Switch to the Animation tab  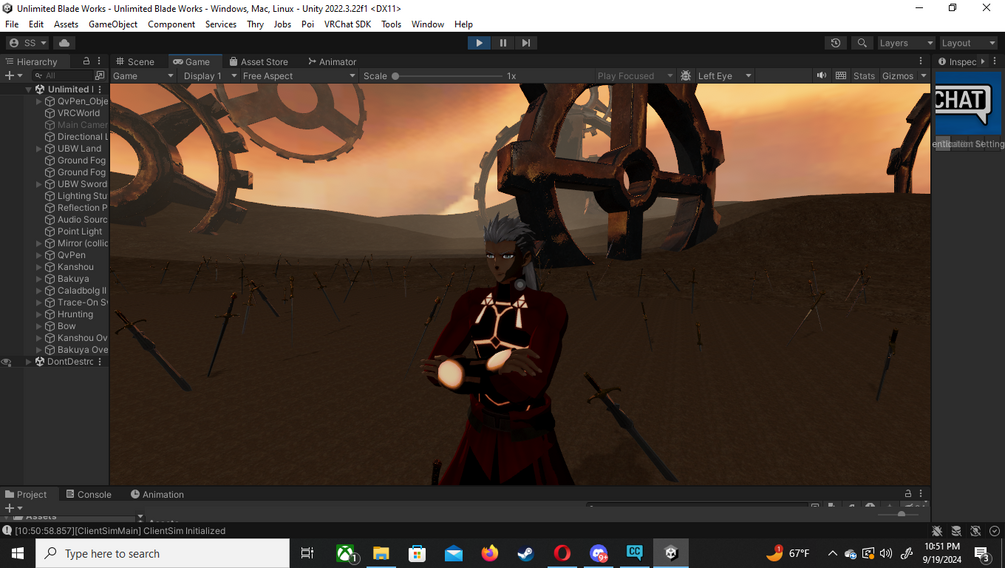[x=157, y=494]
